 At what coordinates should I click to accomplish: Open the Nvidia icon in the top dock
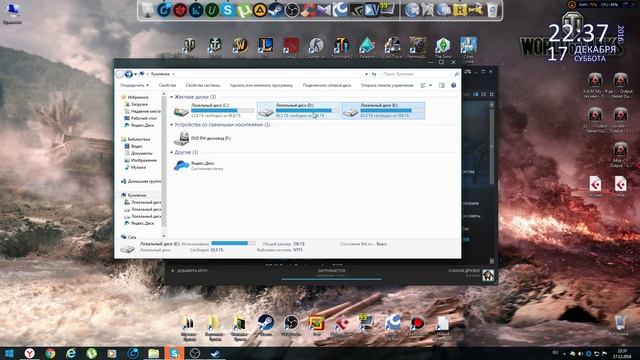pyautogui.click(x=356, y=10)
